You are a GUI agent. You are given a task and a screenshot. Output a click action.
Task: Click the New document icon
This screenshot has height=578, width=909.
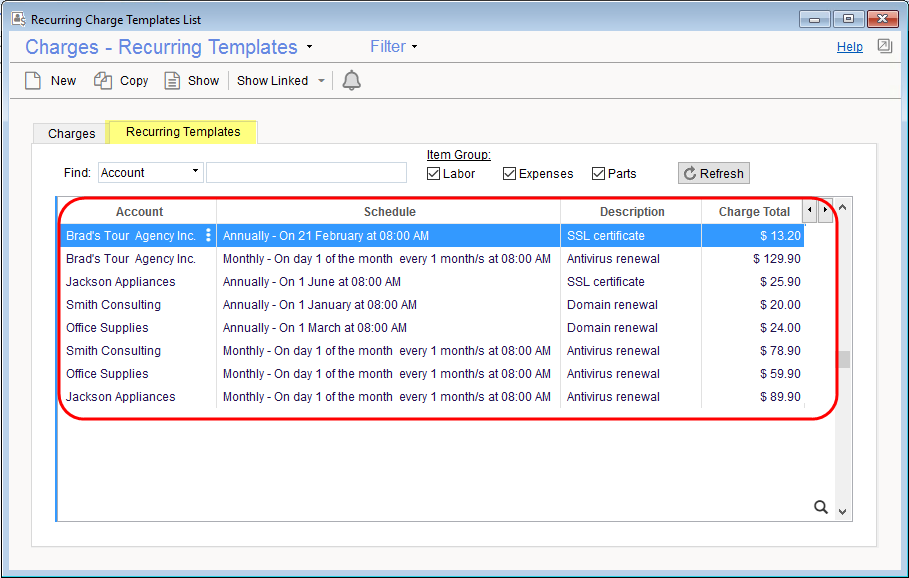(33, 81)
